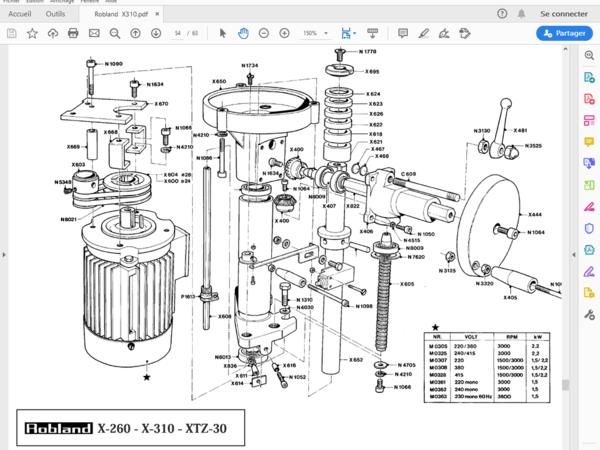The width and height of the screenshot is (600, 450).
Task: Click the page number field showing 34
Action: (x=178, y=33)
